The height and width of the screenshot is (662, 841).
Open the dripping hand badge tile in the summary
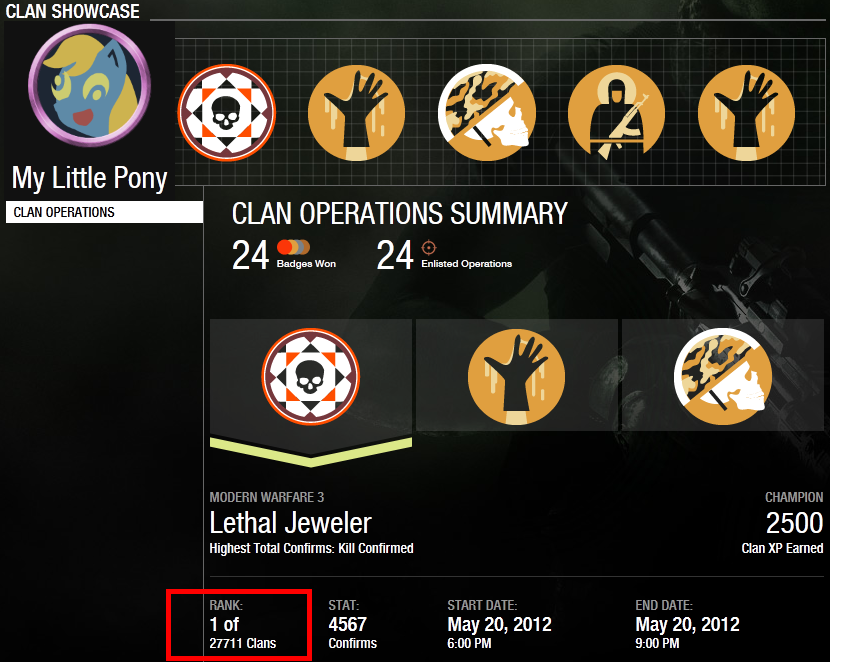coord(517,376)
